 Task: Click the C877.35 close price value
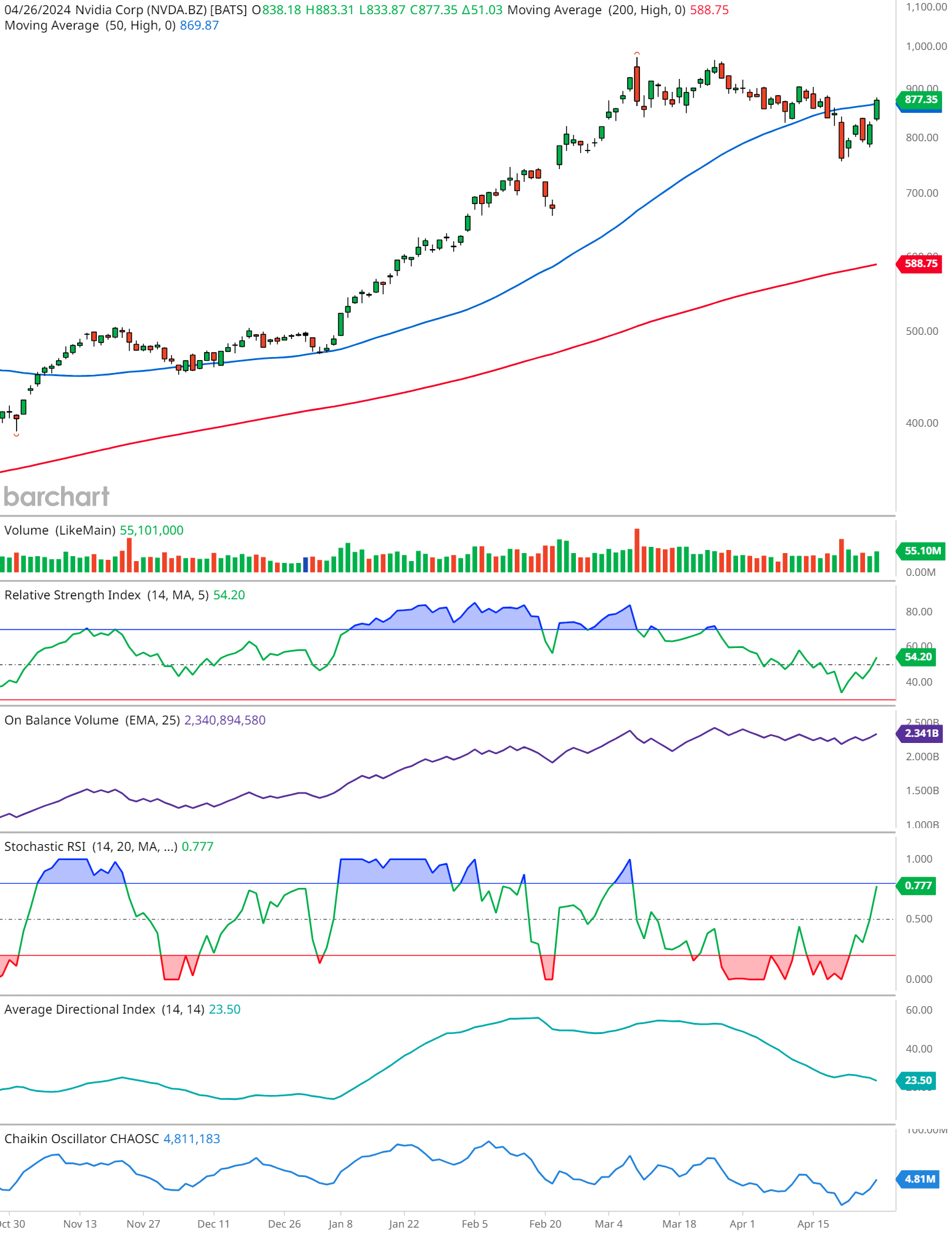point(434,10)
